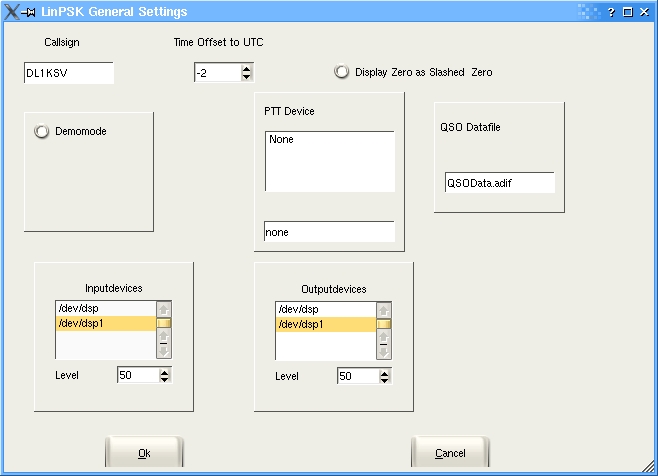Image resolution: width=658 pixels, height=476 pixels.
Task: Decrease the Inputdevices Level spinner
Action: tap(164, 380)
